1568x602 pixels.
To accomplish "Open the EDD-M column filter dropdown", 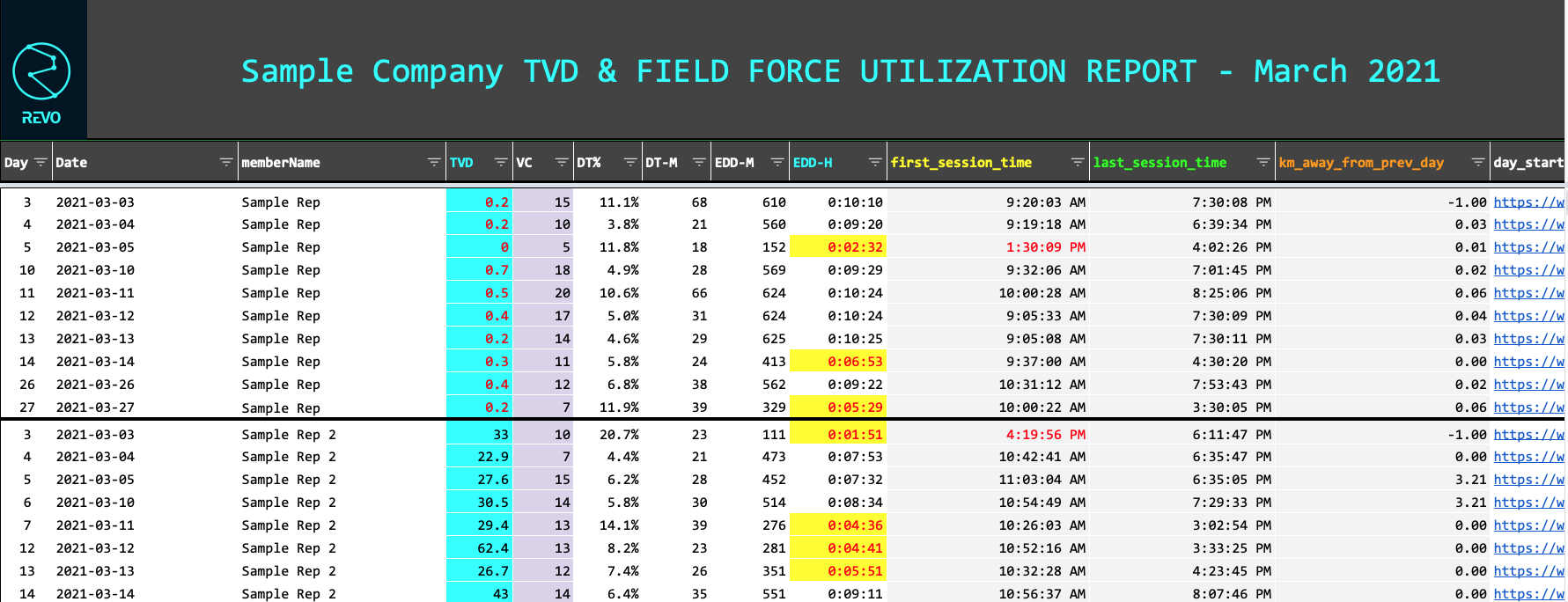I will point(777,162).
